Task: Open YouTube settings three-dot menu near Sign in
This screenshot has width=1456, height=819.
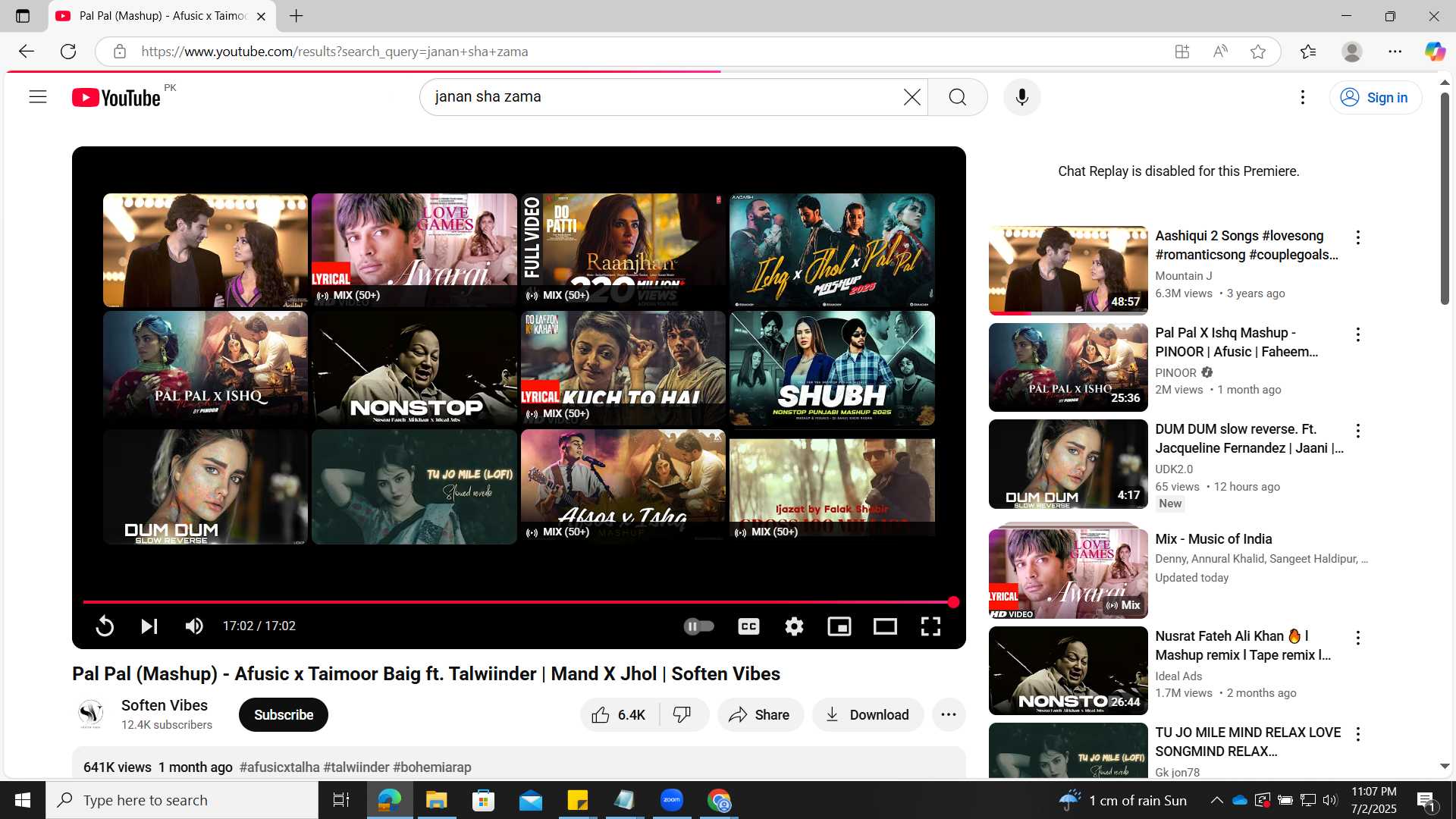Action: (x=1302, y=97)
